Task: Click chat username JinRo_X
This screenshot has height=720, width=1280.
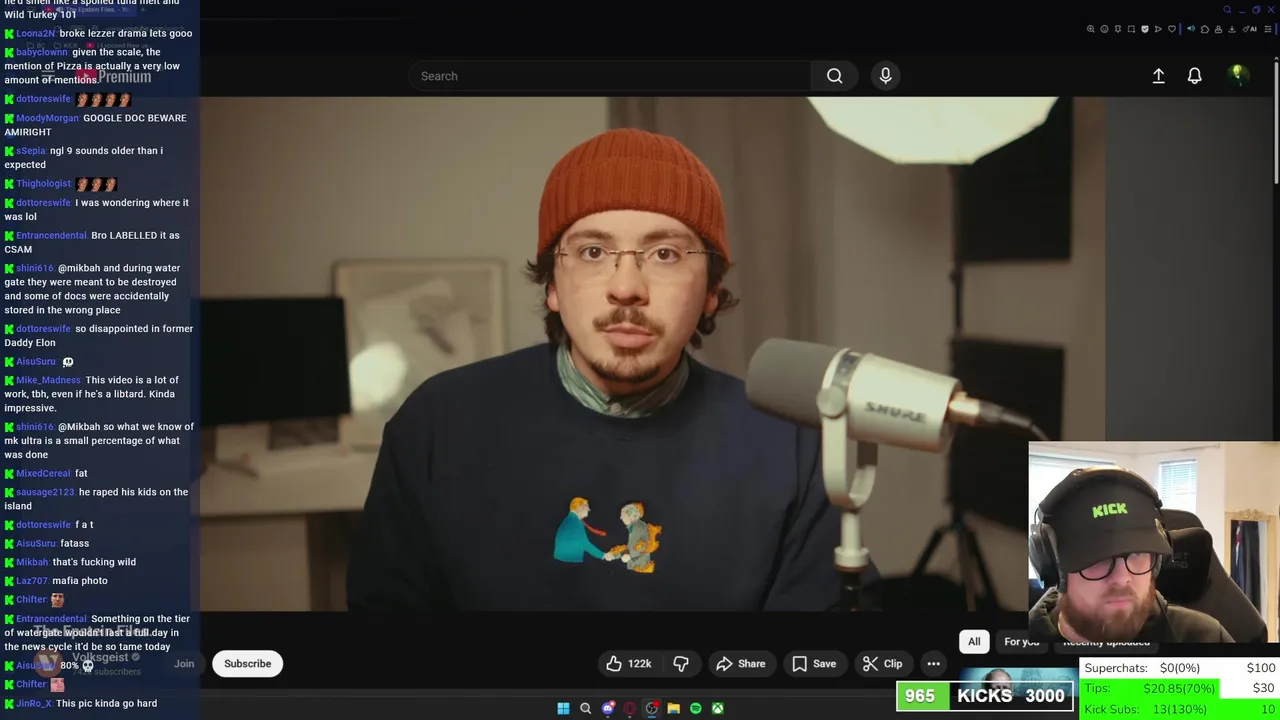Action: pos(34,704)
